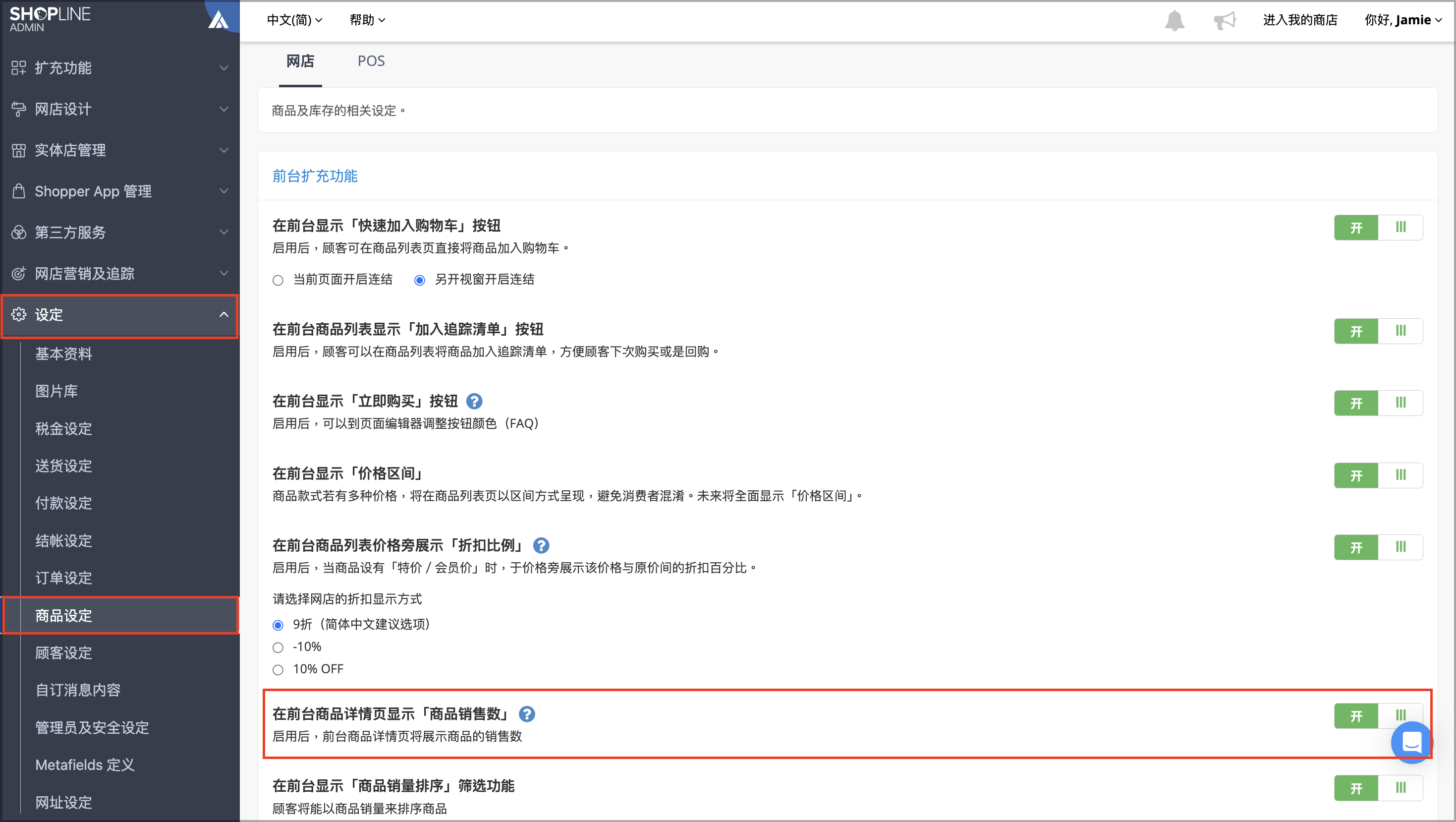Expand the 第三方服务 sidebar chevron

[224, 233]
